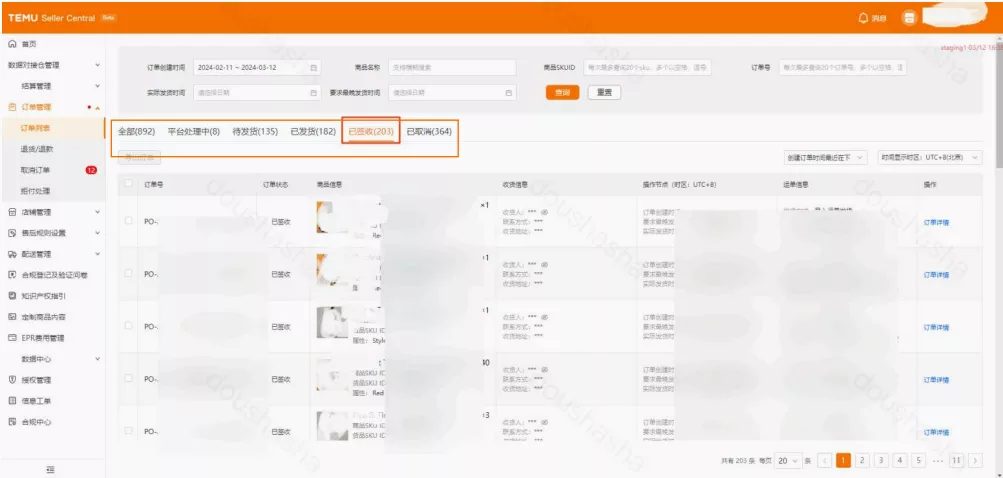Screen dimensions: 1003x478
Task: Click calendar icon in 订单创建时间 date field
Action: (x=314, y=67)
